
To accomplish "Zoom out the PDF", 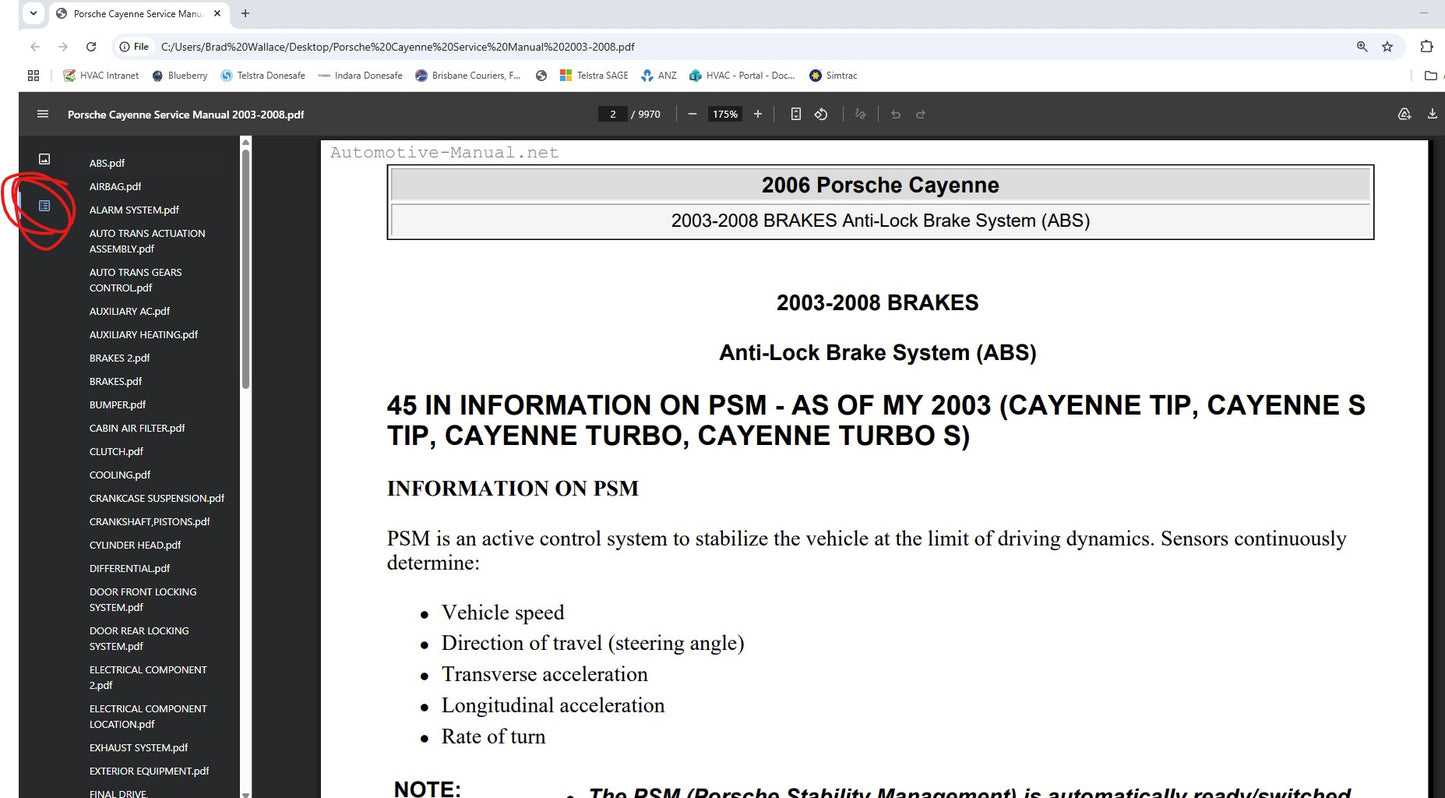I will click(692, 114).
